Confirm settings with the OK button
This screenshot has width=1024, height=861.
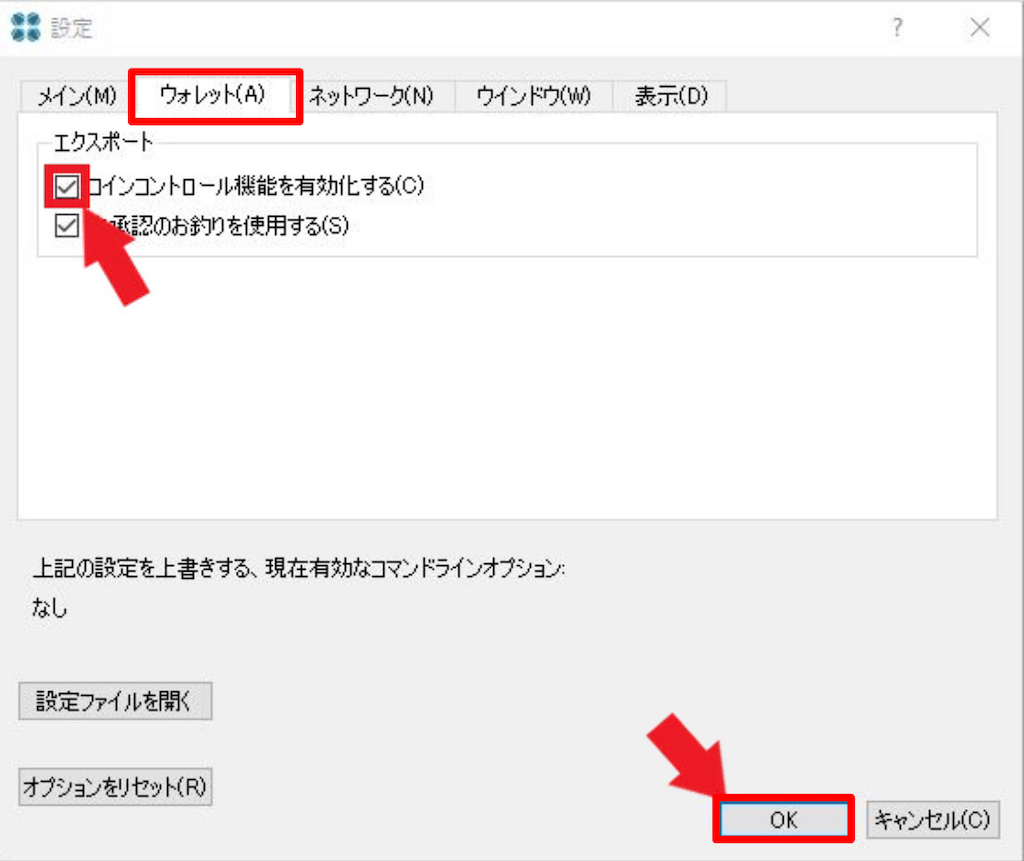tap(783, 819)
